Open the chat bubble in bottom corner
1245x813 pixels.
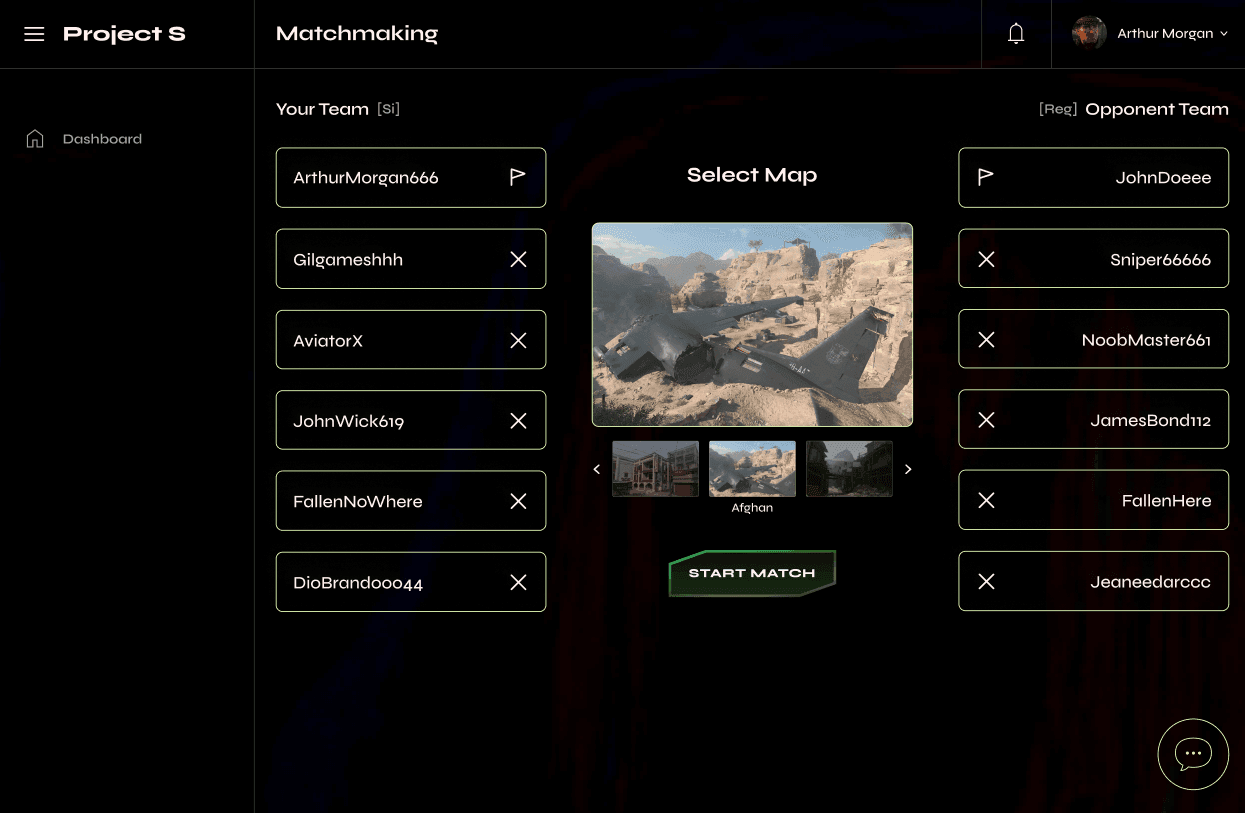click(x=1193, y=754)
